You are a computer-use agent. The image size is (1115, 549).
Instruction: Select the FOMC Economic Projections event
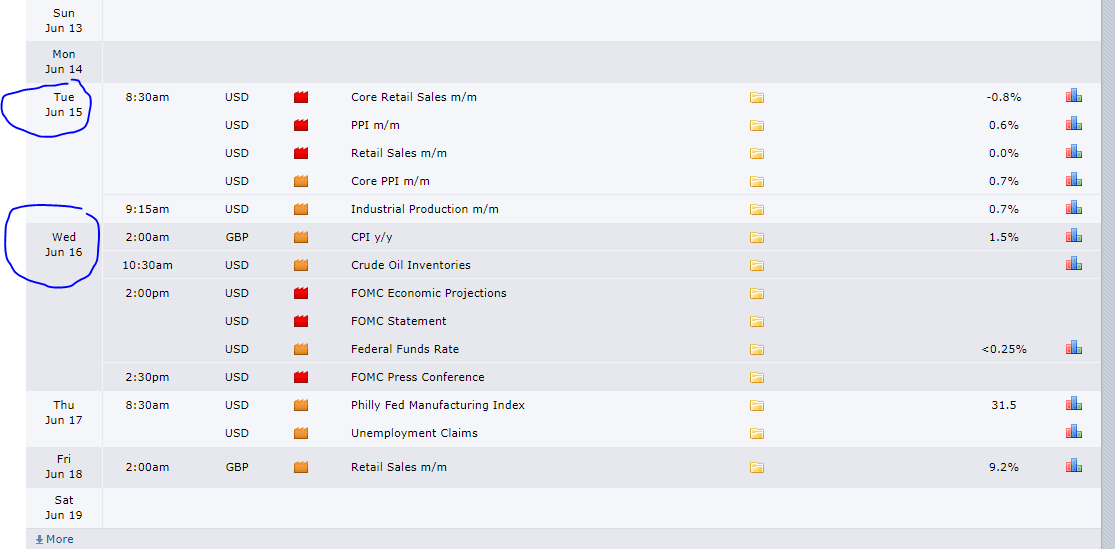tap(429, 293)
